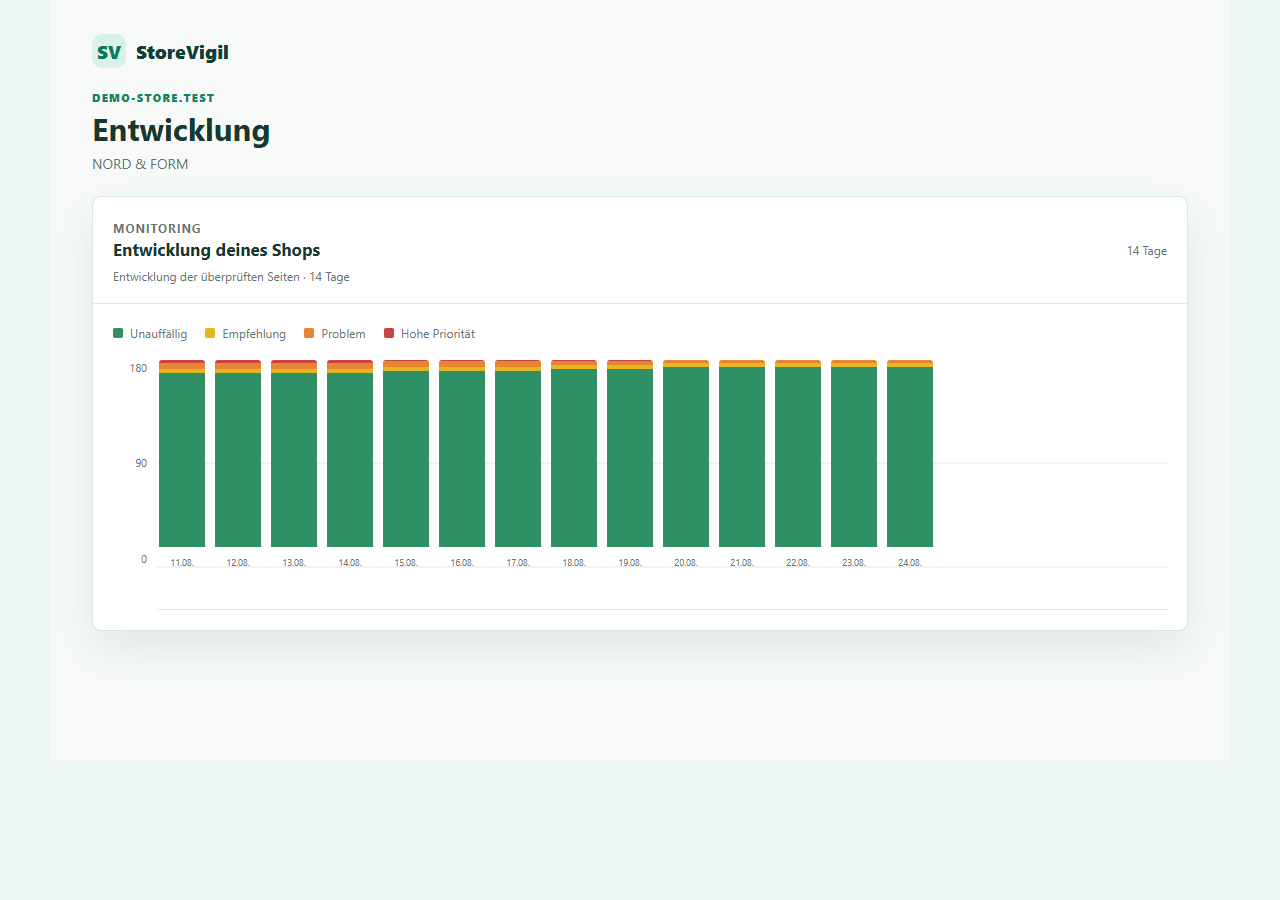Screen dimensions: 1280x900
Task: Click the NORD & FORM subtitle
Action: (140, 164)
